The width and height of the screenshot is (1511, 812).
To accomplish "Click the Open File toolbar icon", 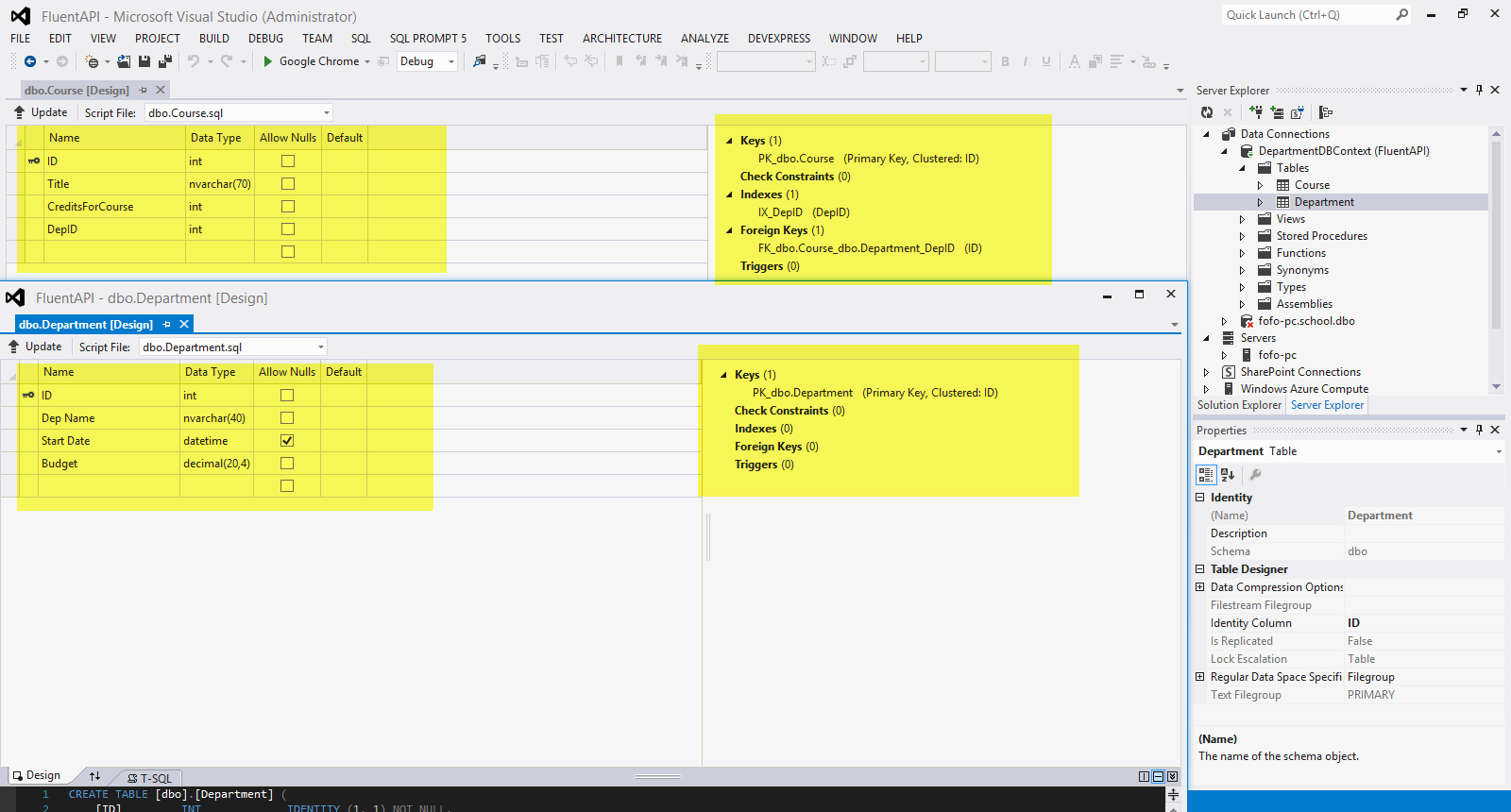I will [x=124, y=61].
